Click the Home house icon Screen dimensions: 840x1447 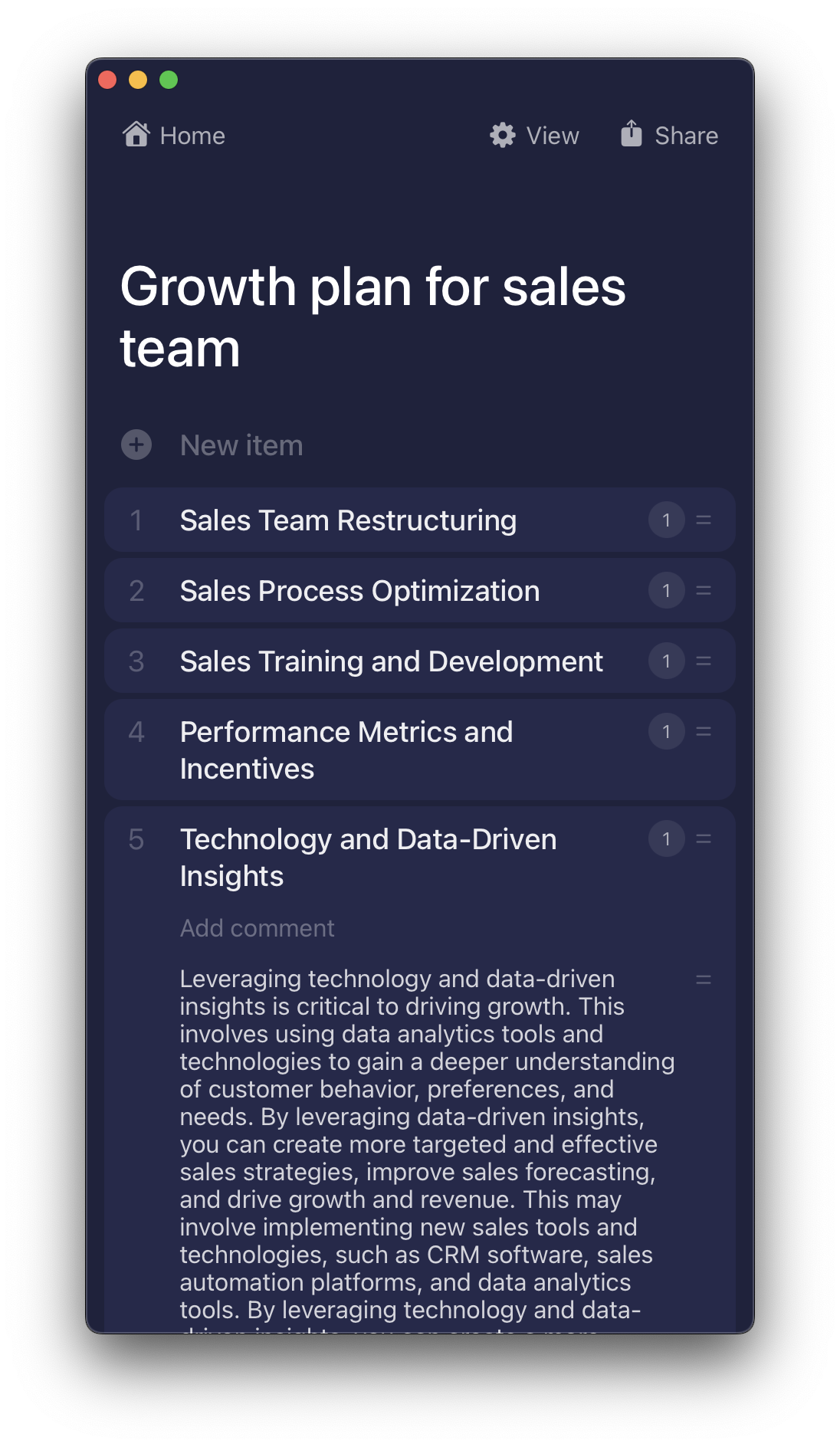pos(136,134)
